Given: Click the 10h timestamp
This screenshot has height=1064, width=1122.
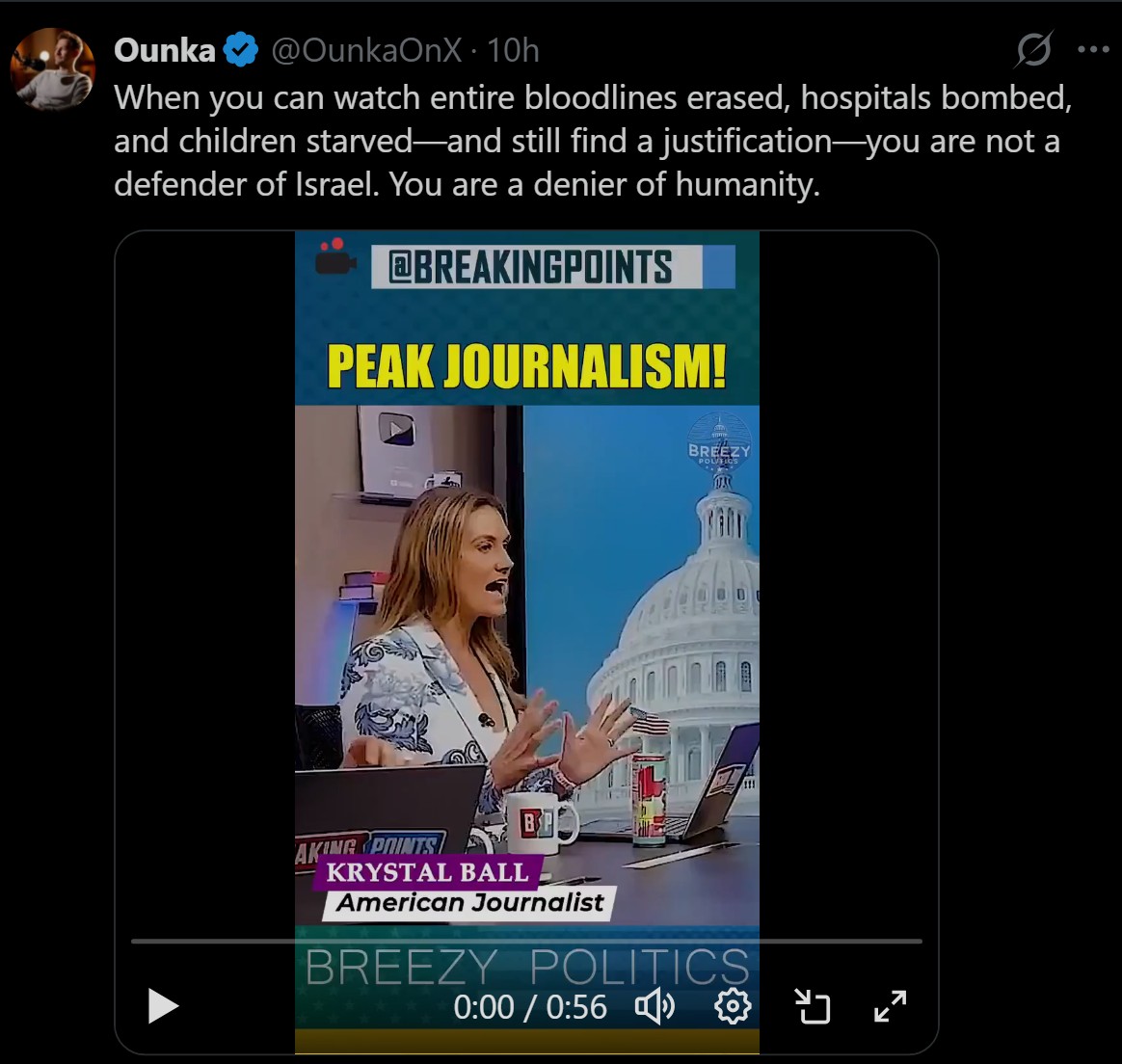Looking at the screenshot, I should click(513, 50).
